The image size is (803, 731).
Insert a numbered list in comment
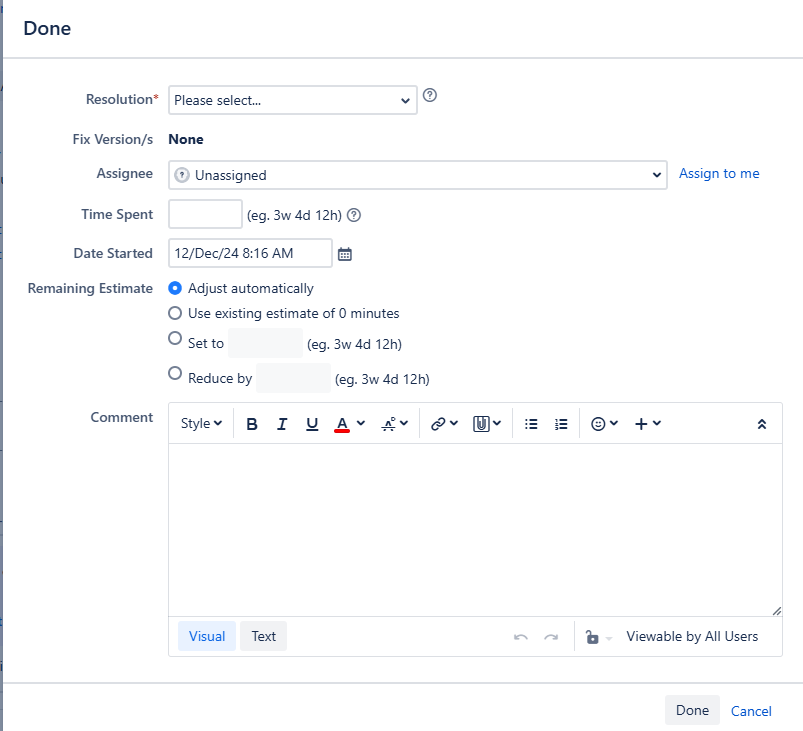(561, 424)
